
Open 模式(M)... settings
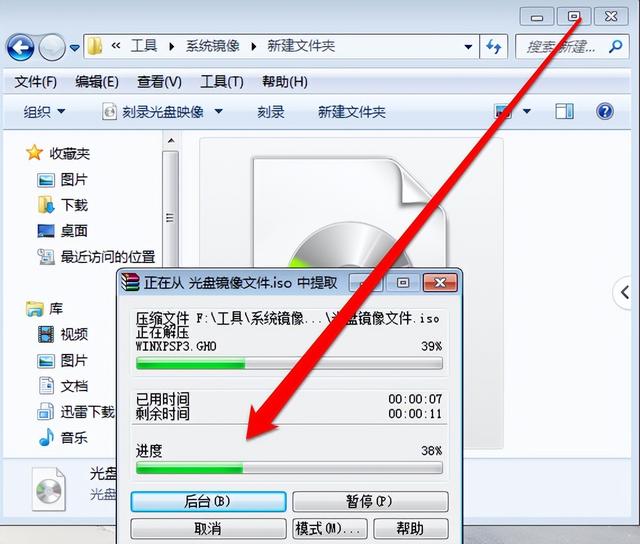[x=330, y=529]
